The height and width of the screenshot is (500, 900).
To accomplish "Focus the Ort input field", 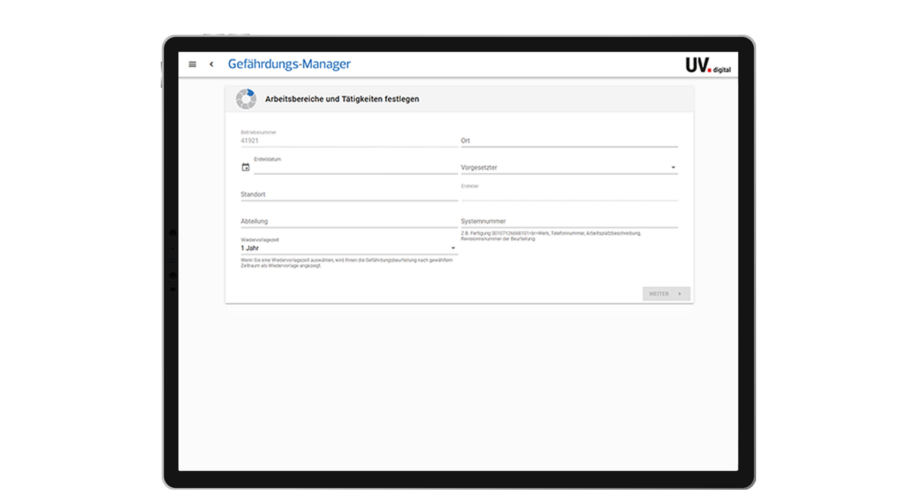I will [569, 140].
